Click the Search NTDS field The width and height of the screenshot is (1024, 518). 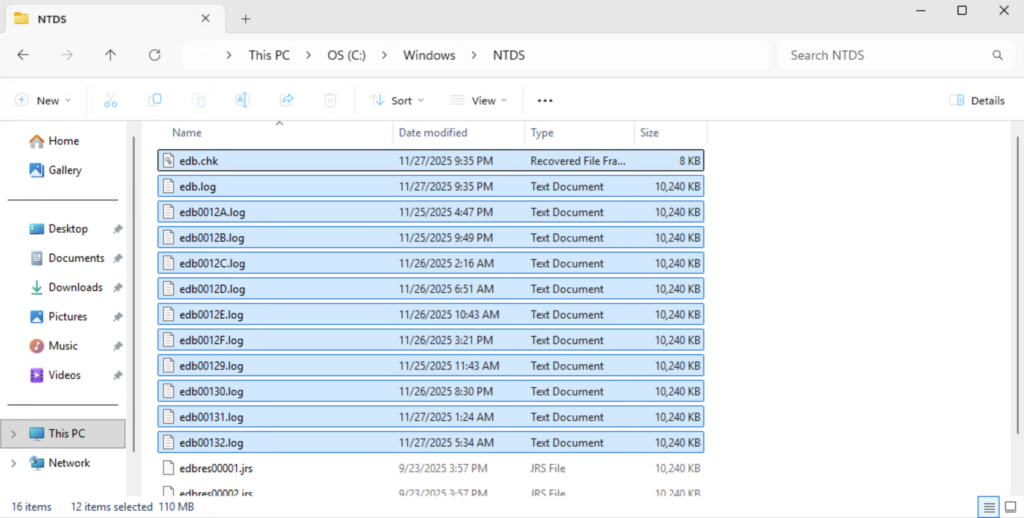[885, 55]
